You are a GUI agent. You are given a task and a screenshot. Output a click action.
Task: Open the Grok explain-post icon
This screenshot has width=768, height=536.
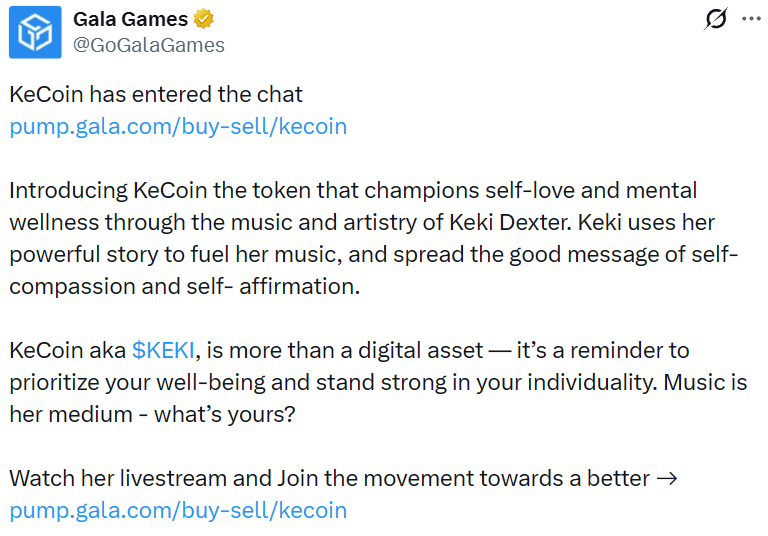tap(715, 20)
